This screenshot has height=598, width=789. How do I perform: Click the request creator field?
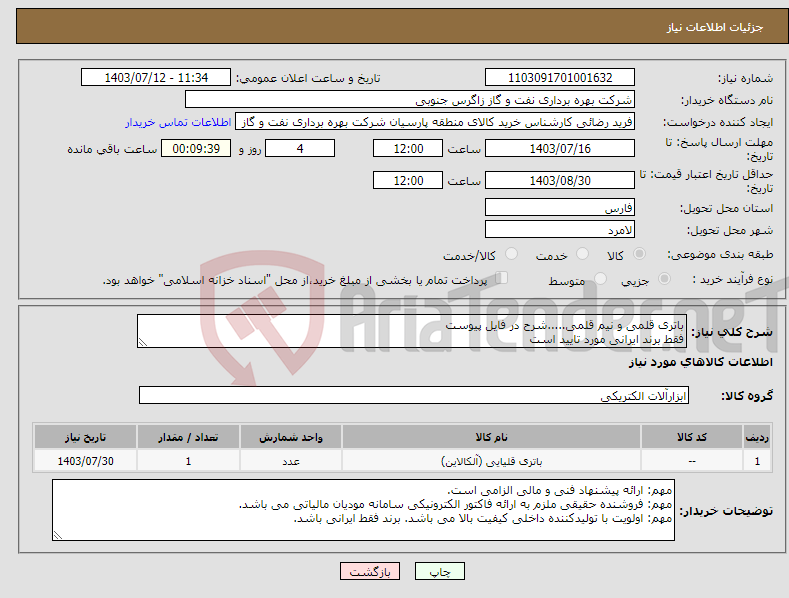[435, 122]
